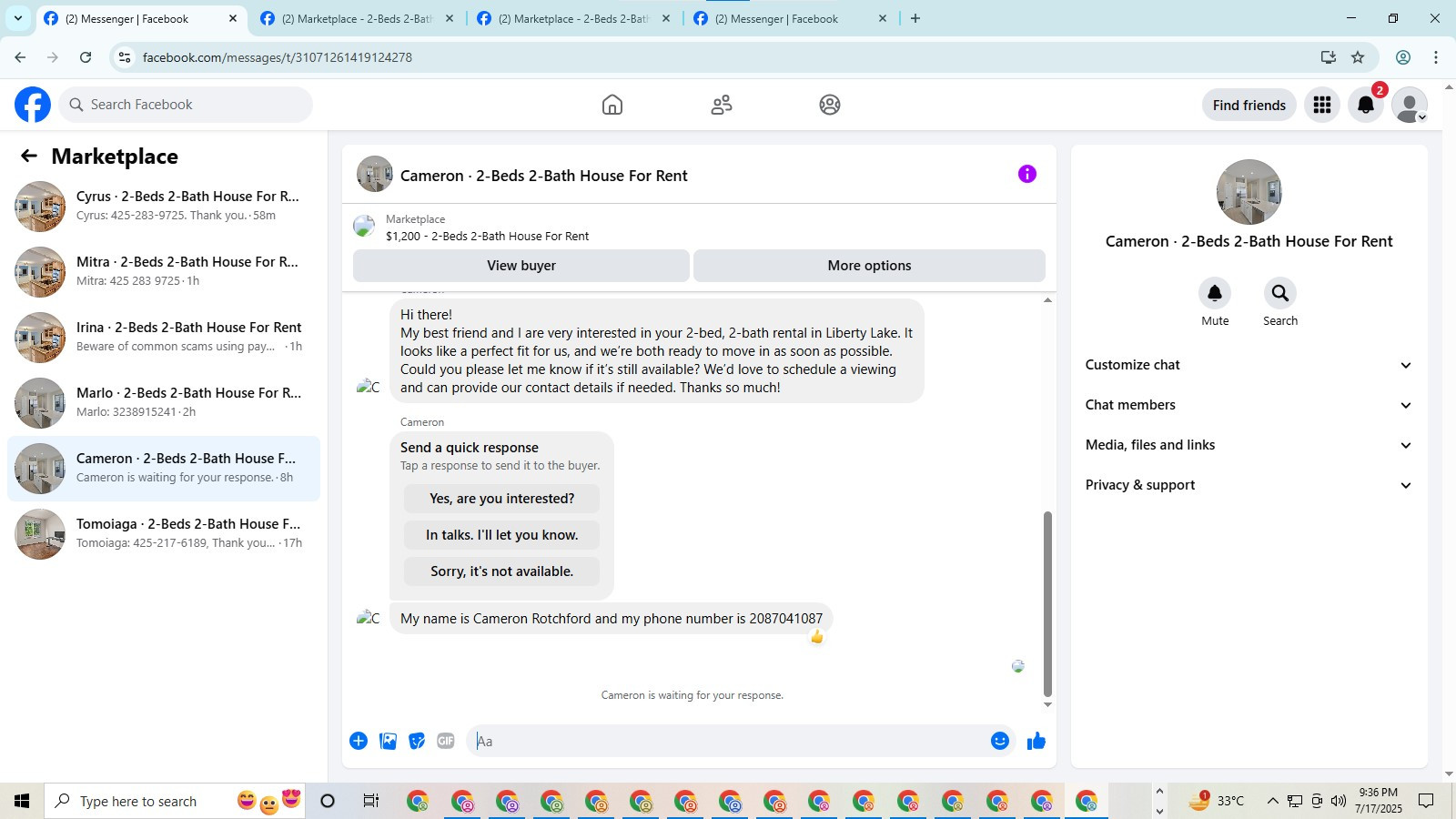Expand the Chat members section

coord(1249,405)
